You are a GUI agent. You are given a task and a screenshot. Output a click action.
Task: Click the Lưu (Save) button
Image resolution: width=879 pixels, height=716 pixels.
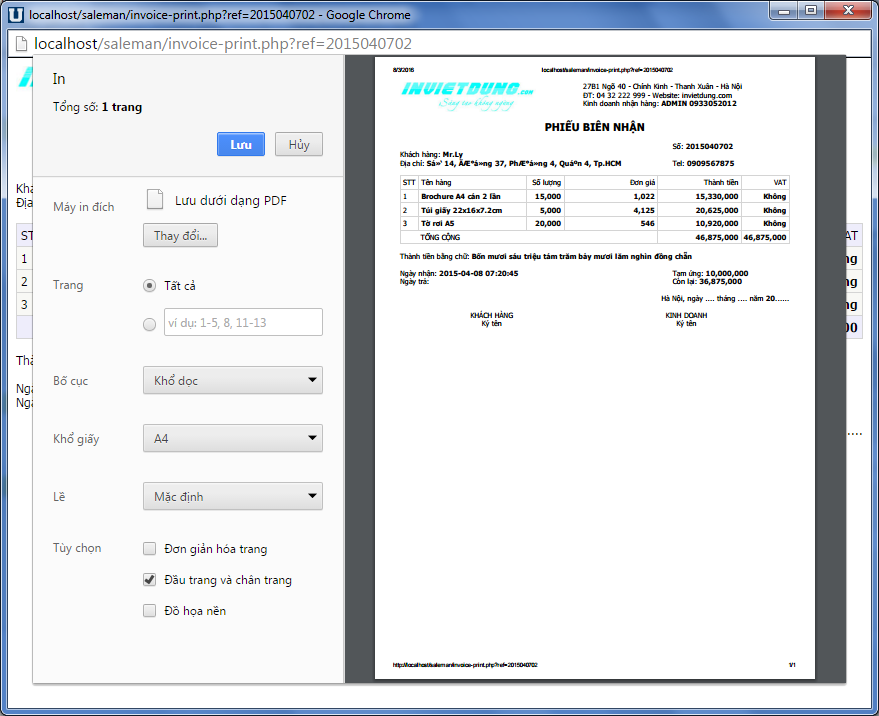(240, 145)
